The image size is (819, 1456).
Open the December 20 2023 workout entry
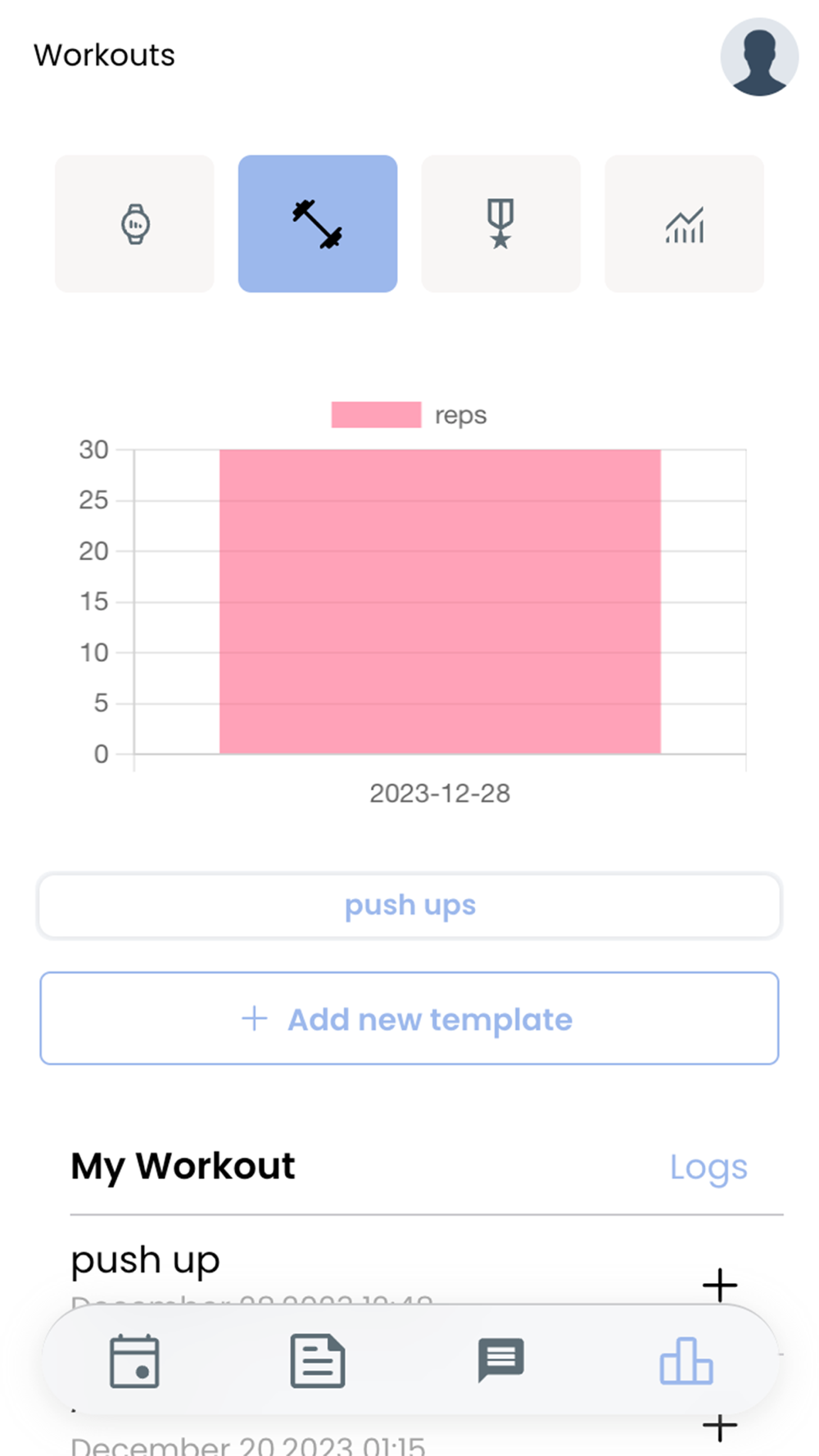[x=248, y=1445]
